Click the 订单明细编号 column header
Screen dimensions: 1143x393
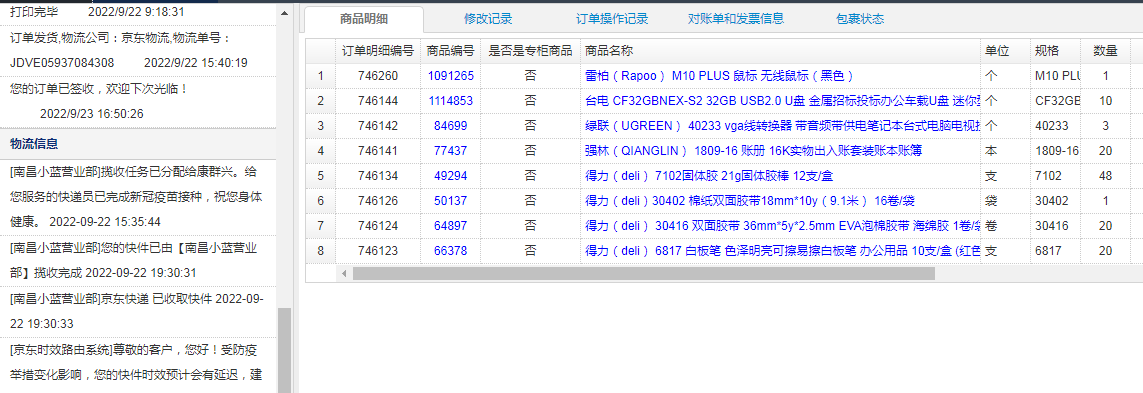tap(378, 51)
